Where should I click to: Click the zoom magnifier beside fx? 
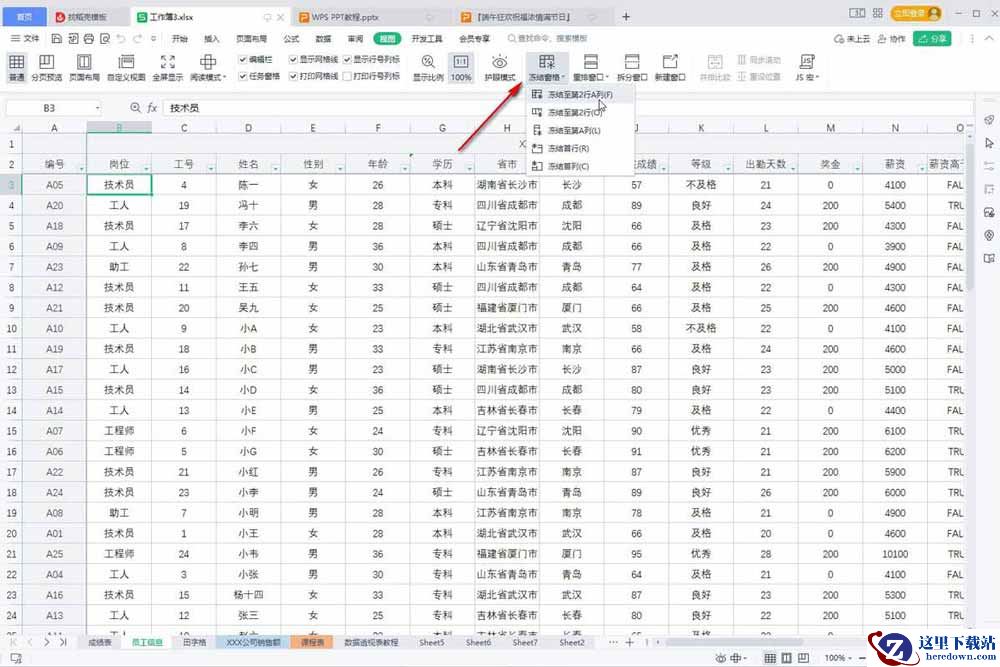(x=135, y=108)
